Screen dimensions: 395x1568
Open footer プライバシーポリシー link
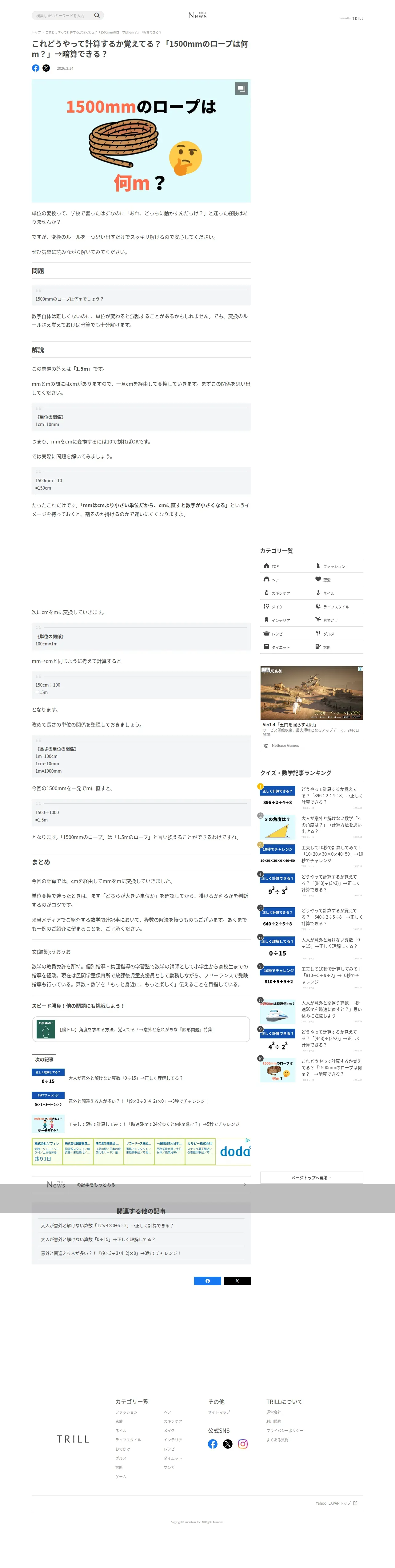[285, 1430]
